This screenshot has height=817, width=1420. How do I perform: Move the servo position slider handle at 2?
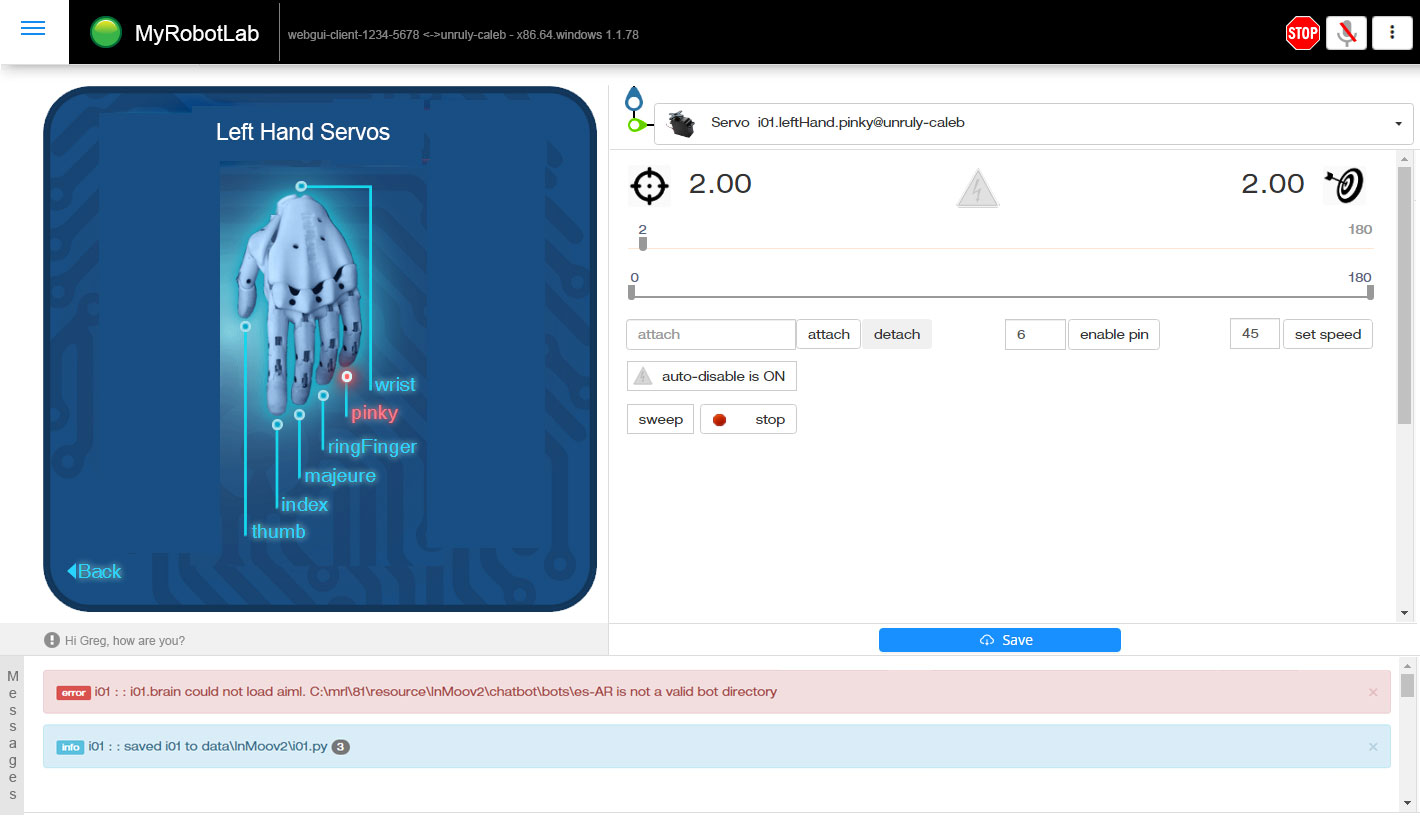(x=643, y=243)
